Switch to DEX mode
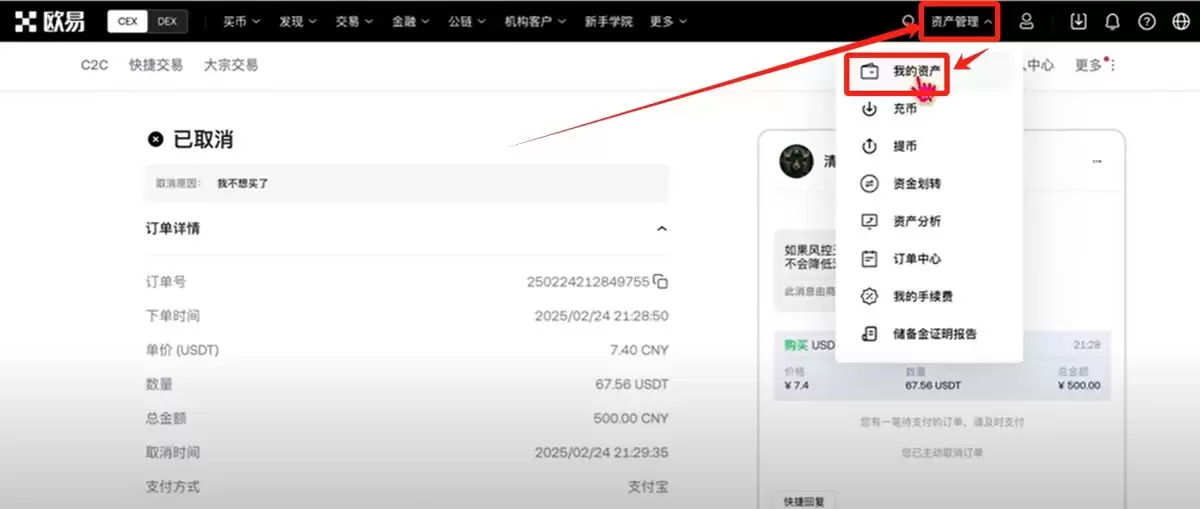The height and width of the screenshot is (509, 1200). point(166,21)
